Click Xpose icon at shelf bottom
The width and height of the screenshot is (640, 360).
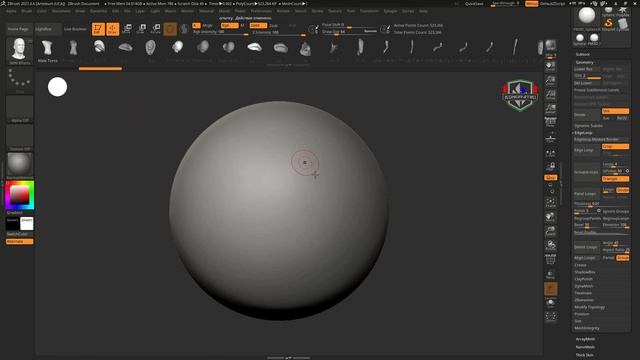[x=551, y=317]
